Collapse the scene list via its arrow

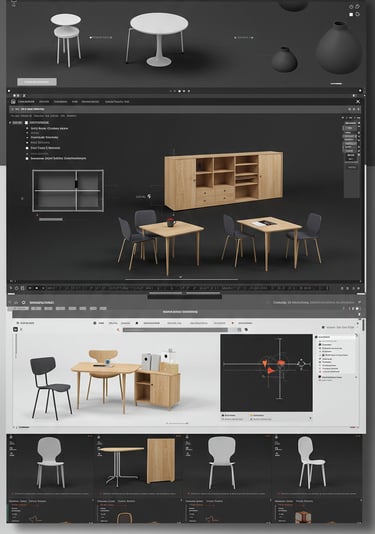pyautogui.click(x=10, y=123)
